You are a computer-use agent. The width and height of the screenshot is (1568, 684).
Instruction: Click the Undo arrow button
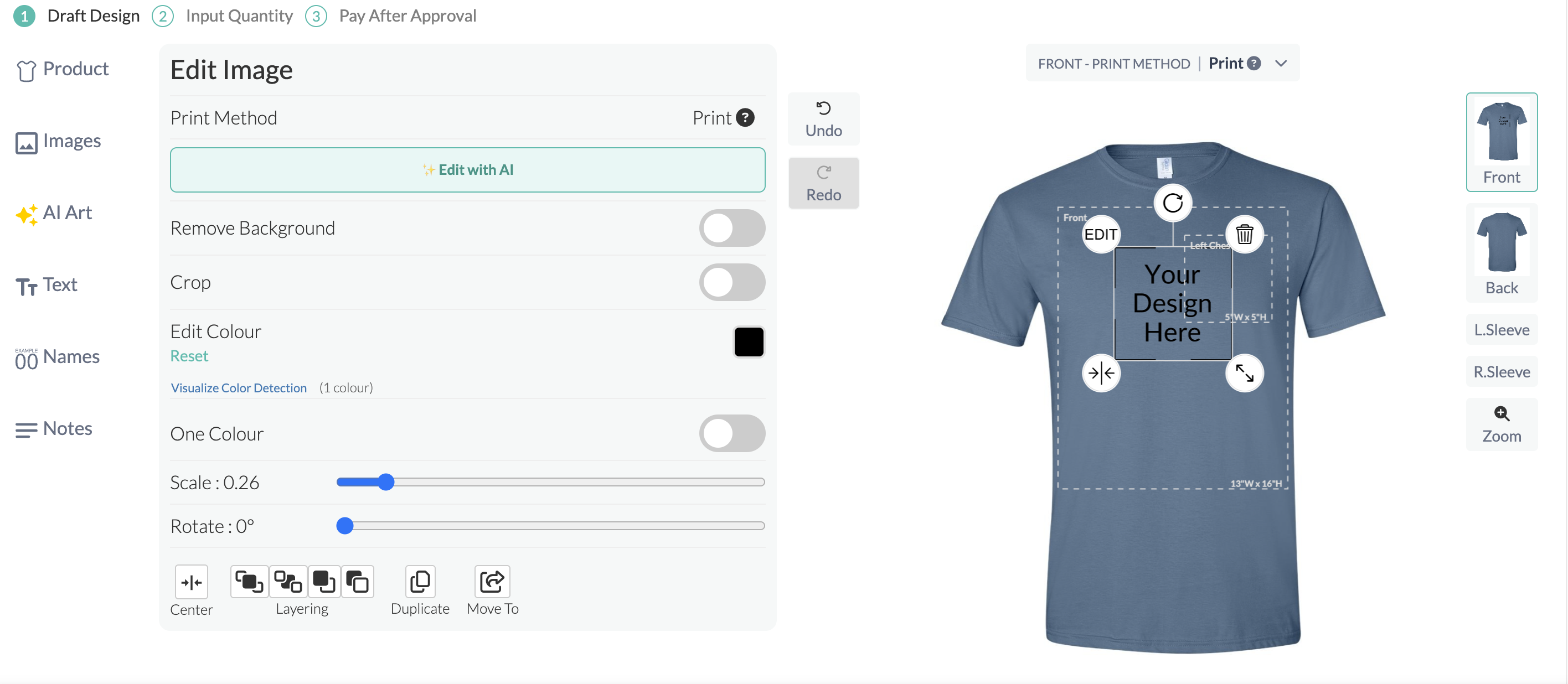(x=823, y=120)
